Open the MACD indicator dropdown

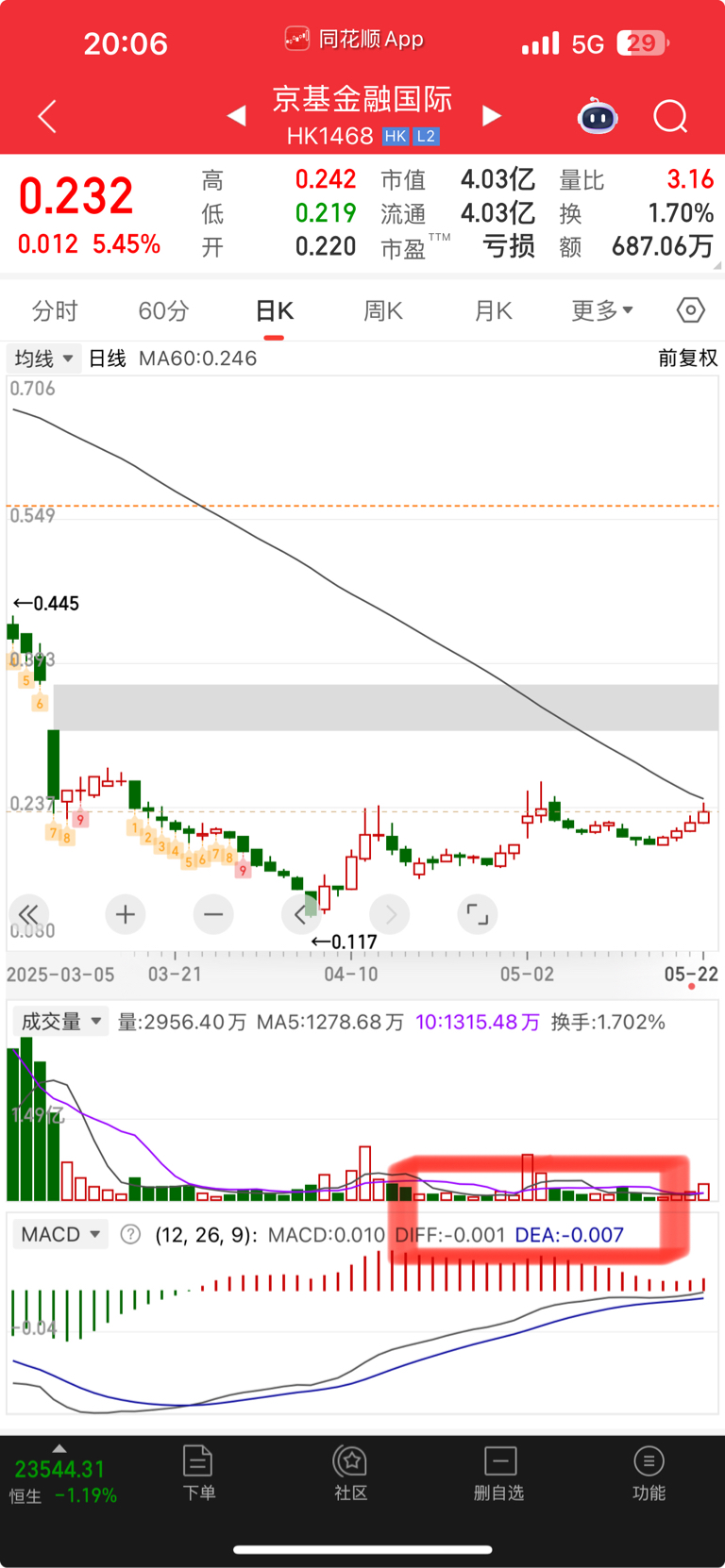60,1234
